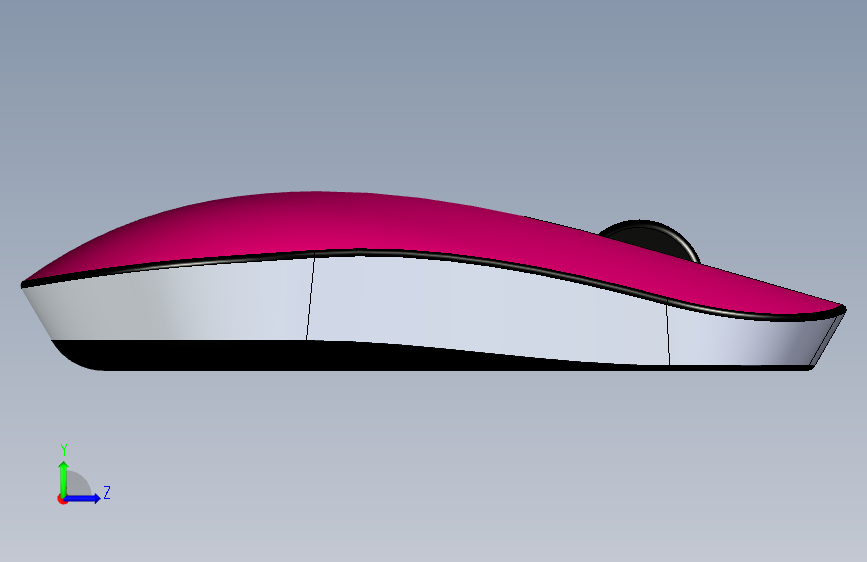Viewport: 867px width, 562px height.
Task: Click the blue Z axis arrow of the triad
Action: (83, 498)
